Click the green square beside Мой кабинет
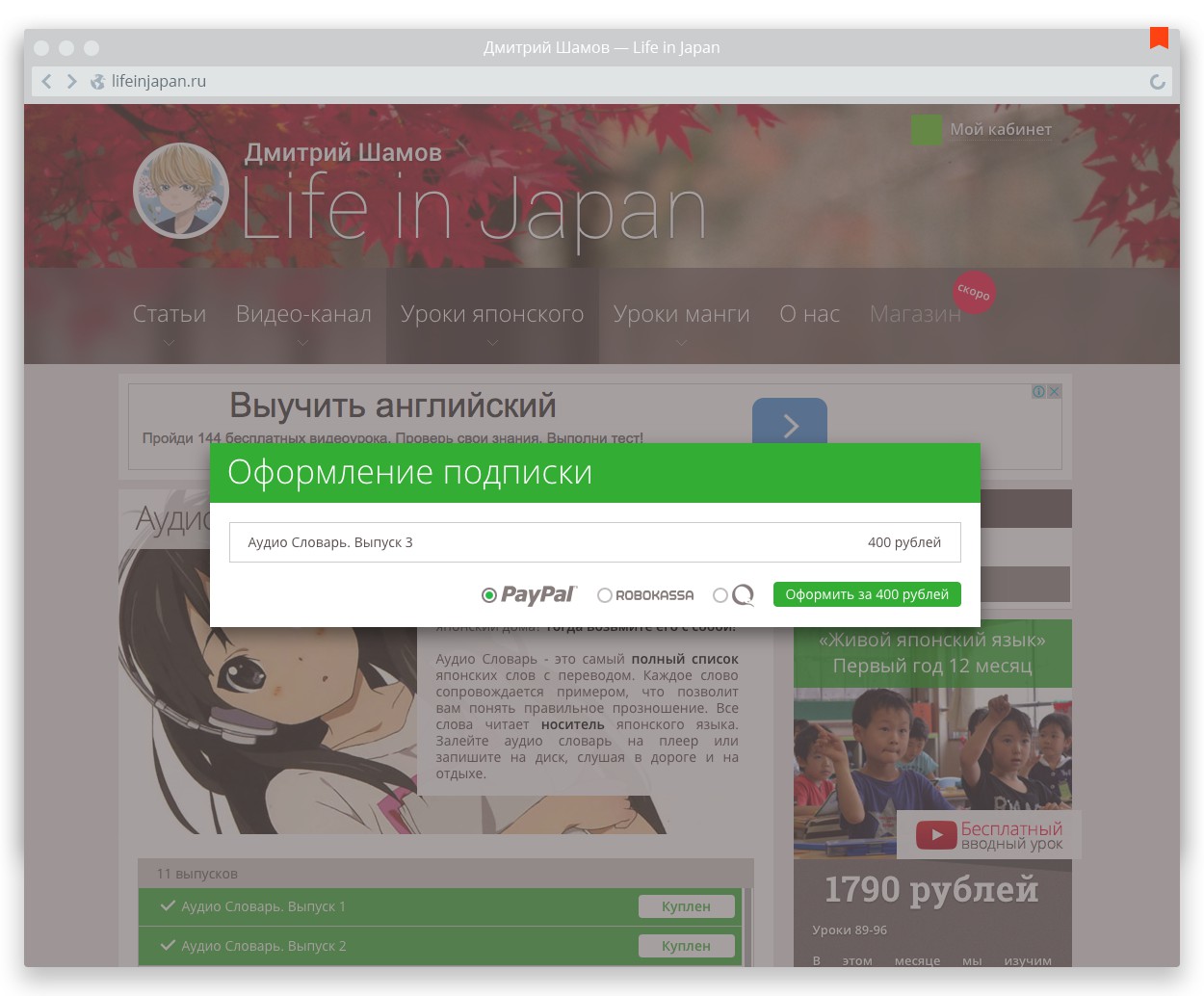Screen dimensions: 1204x996 pos(927,130)
